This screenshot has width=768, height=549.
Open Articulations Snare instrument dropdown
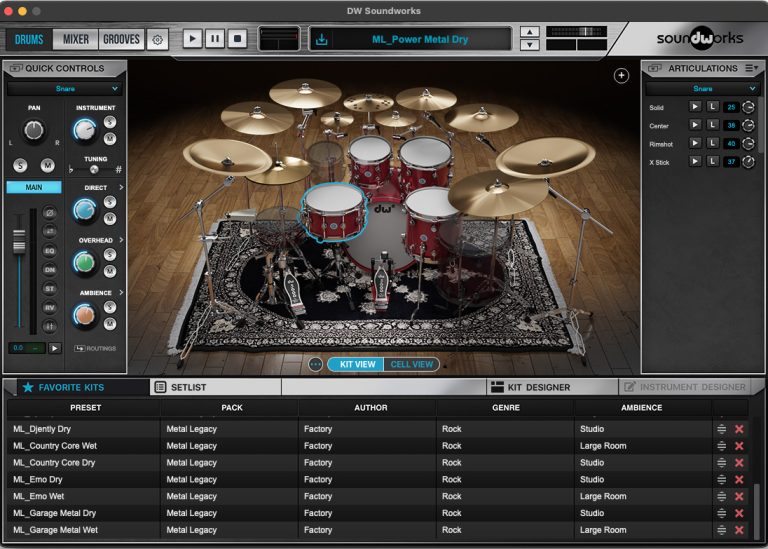(702, 89)
